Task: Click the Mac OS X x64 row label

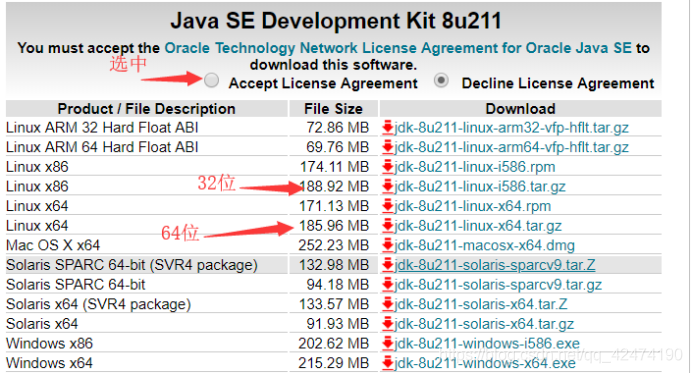Action: pyautogui.click(x=53, y=245)
